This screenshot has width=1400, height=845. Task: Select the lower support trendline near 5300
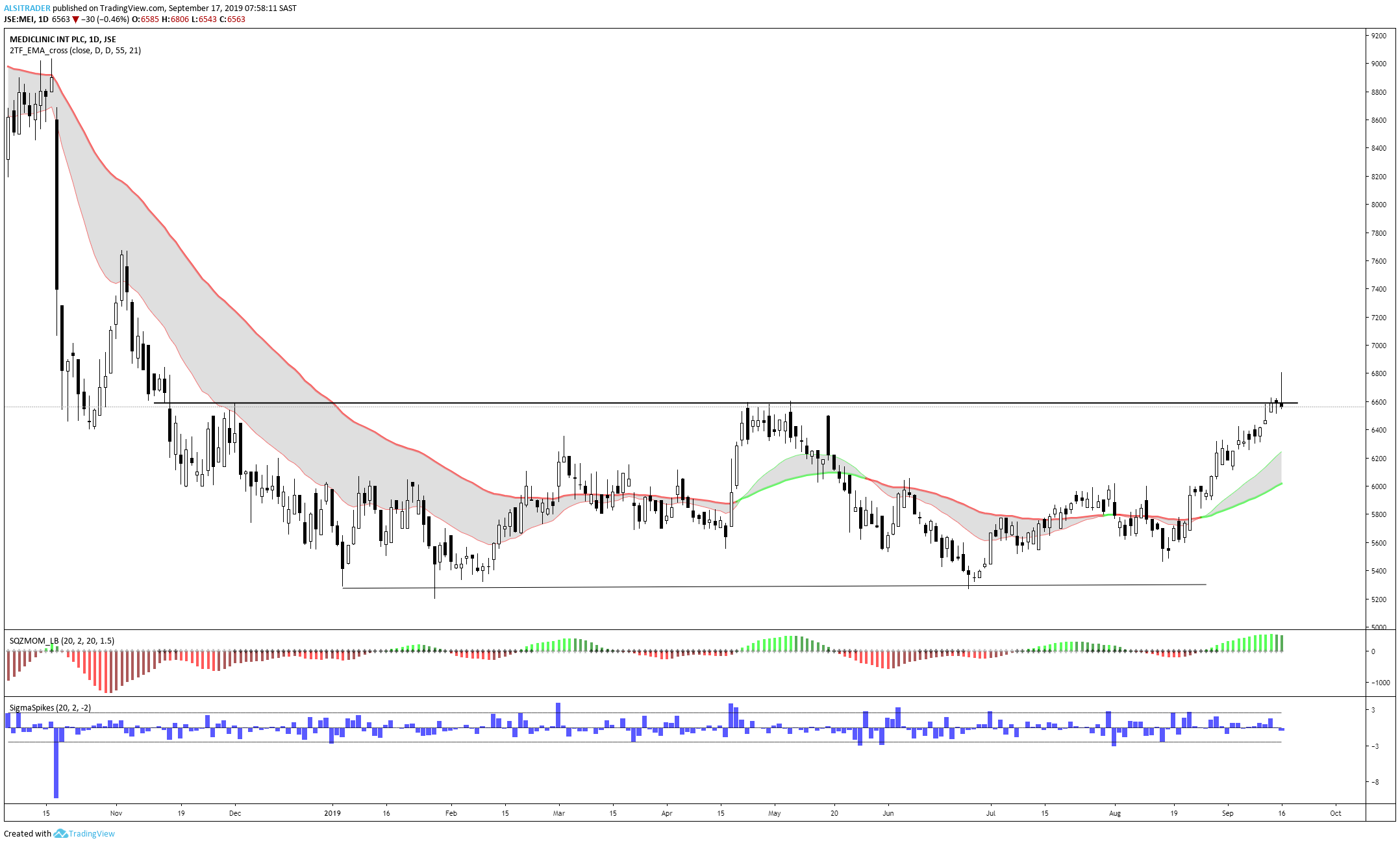coord(774,586)
